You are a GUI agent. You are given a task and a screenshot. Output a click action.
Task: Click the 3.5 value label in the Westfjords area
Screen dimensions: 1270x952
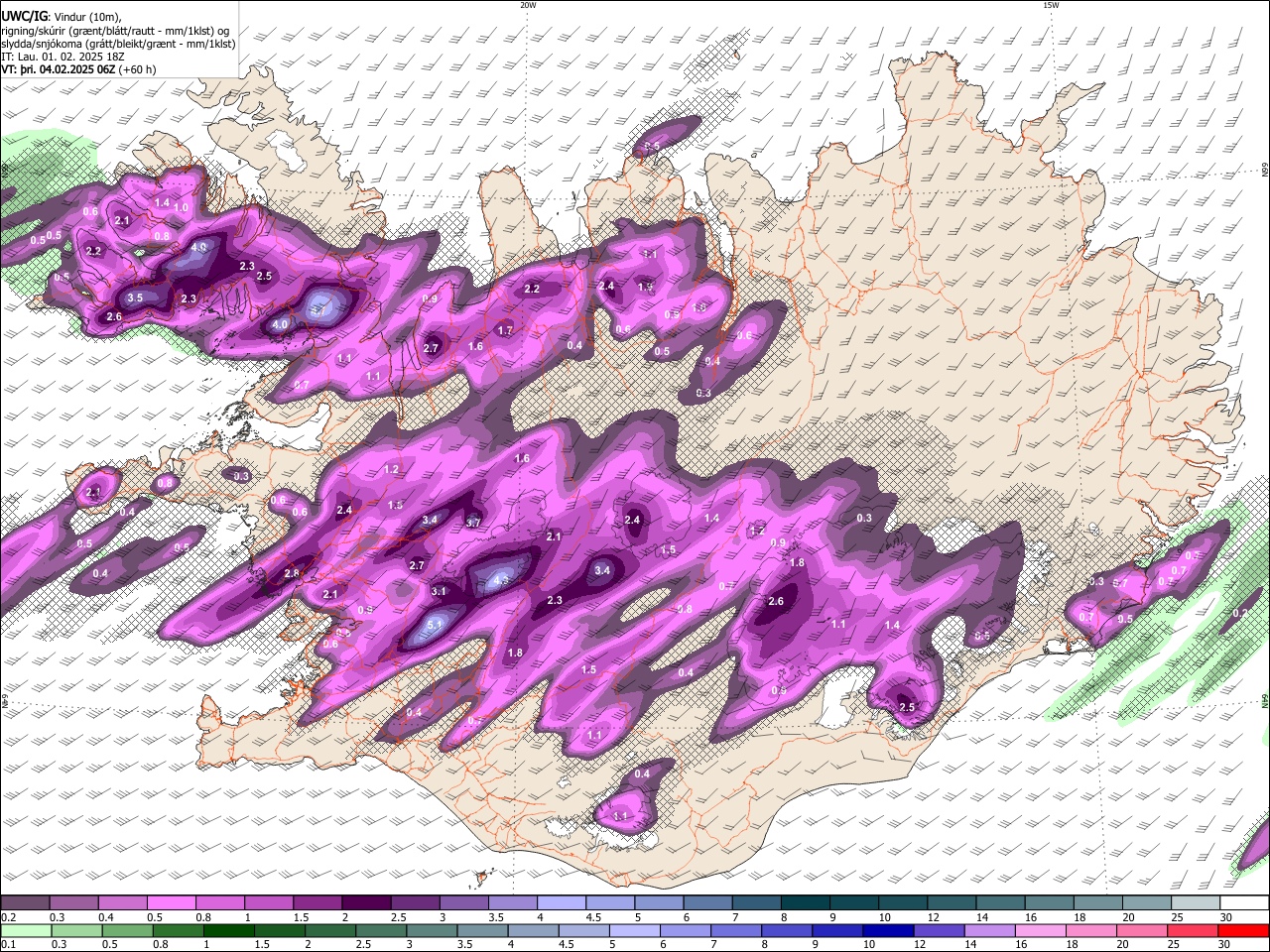[x=135, y=297]
